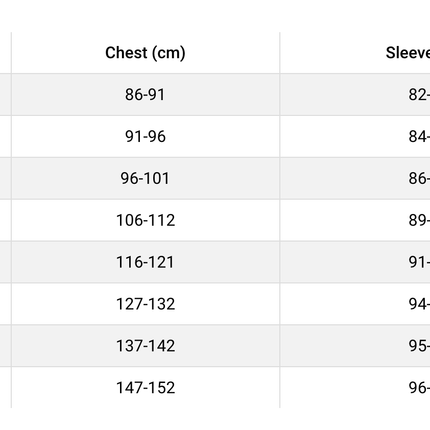
Task: Click the (cm) unit in header
Action: 169,53
